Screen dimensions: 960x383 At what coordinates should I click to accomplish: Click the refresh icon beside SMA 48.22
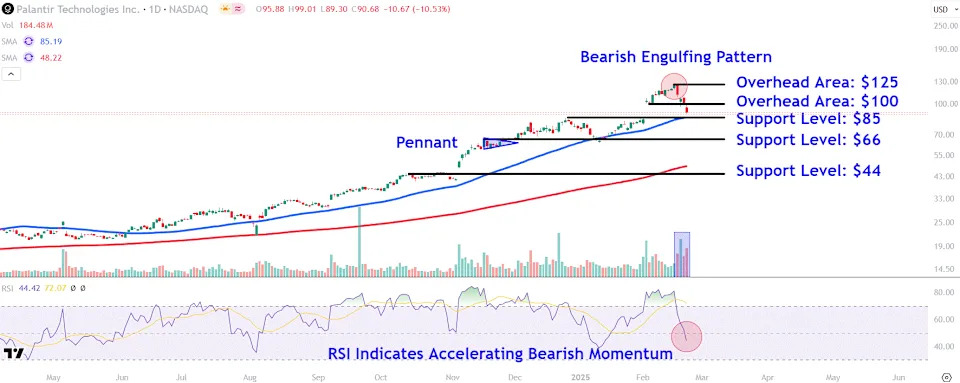(x=28, y=58)
